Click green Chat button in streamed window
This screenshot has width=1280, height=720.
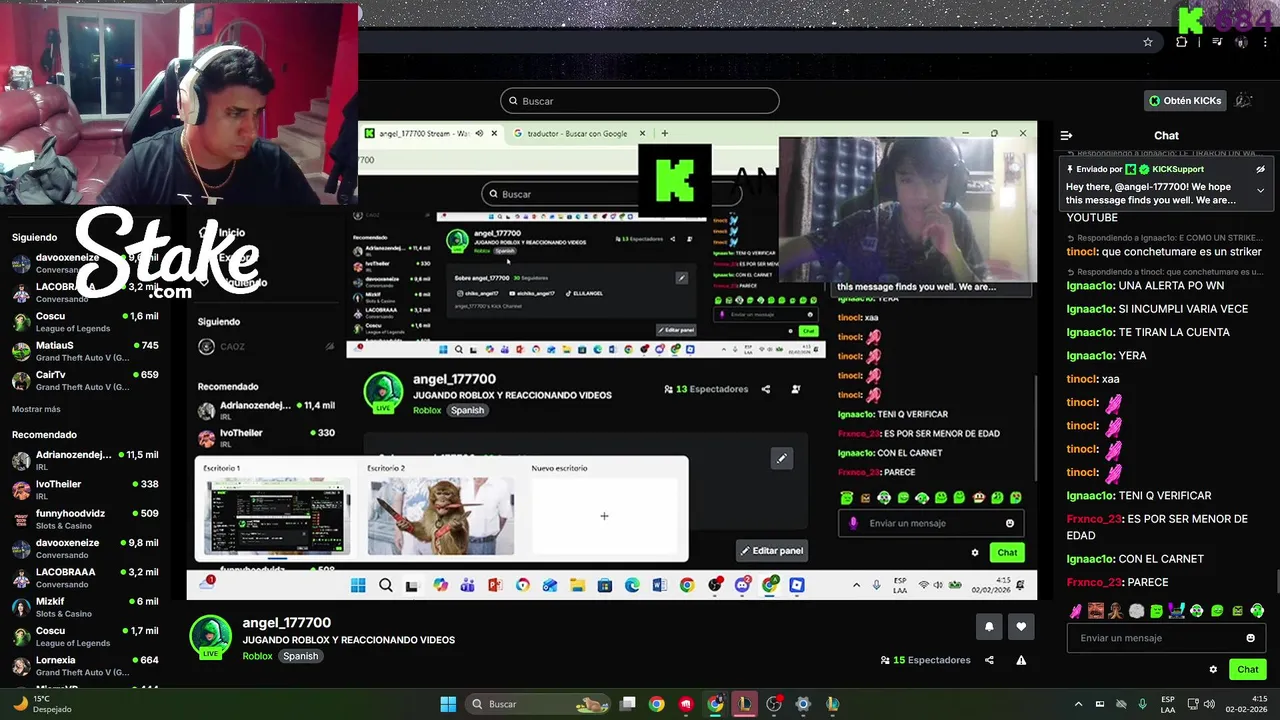pos(1007,552)
